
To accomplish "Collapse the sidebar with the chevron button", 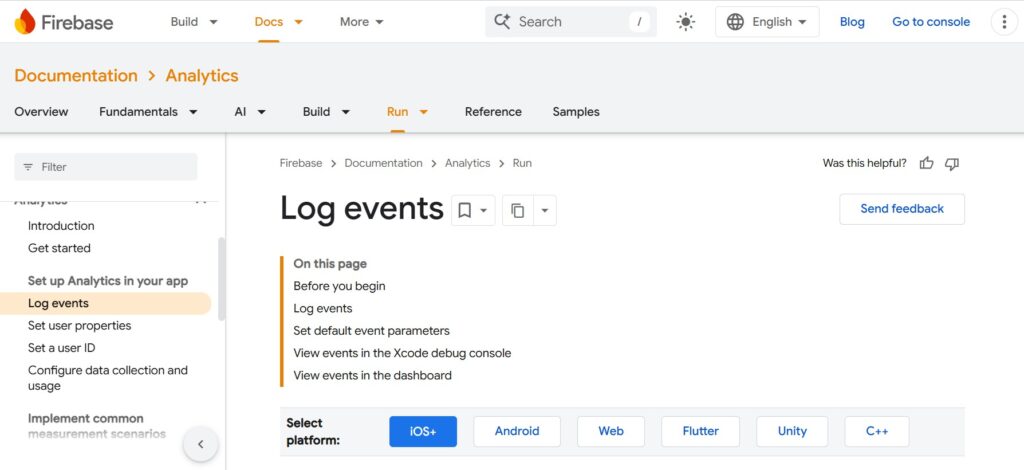I will pyautogui.click(x=200, y=444).
